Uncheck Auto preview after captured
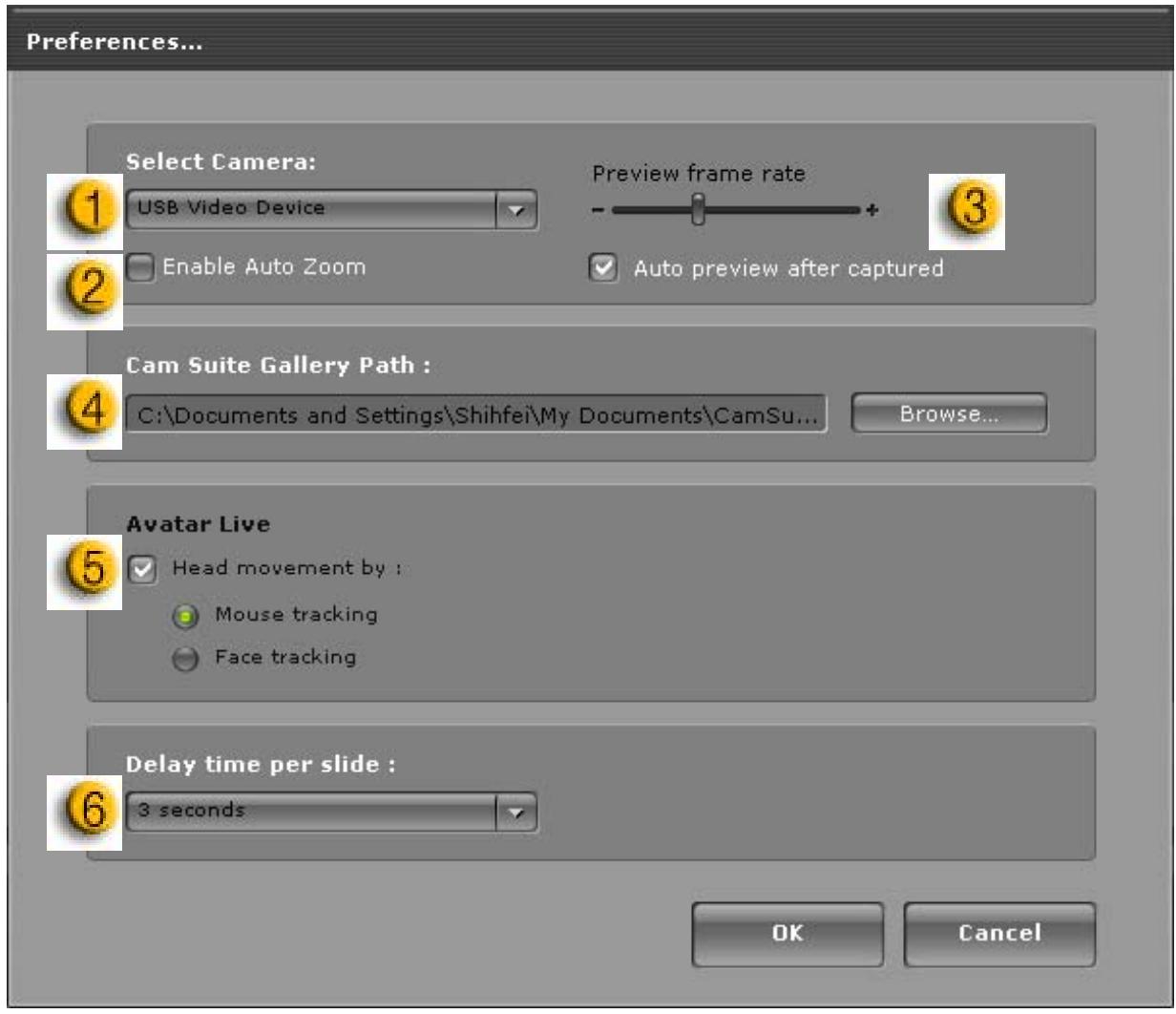1176x1014 pixels. [x=602, y=269]
